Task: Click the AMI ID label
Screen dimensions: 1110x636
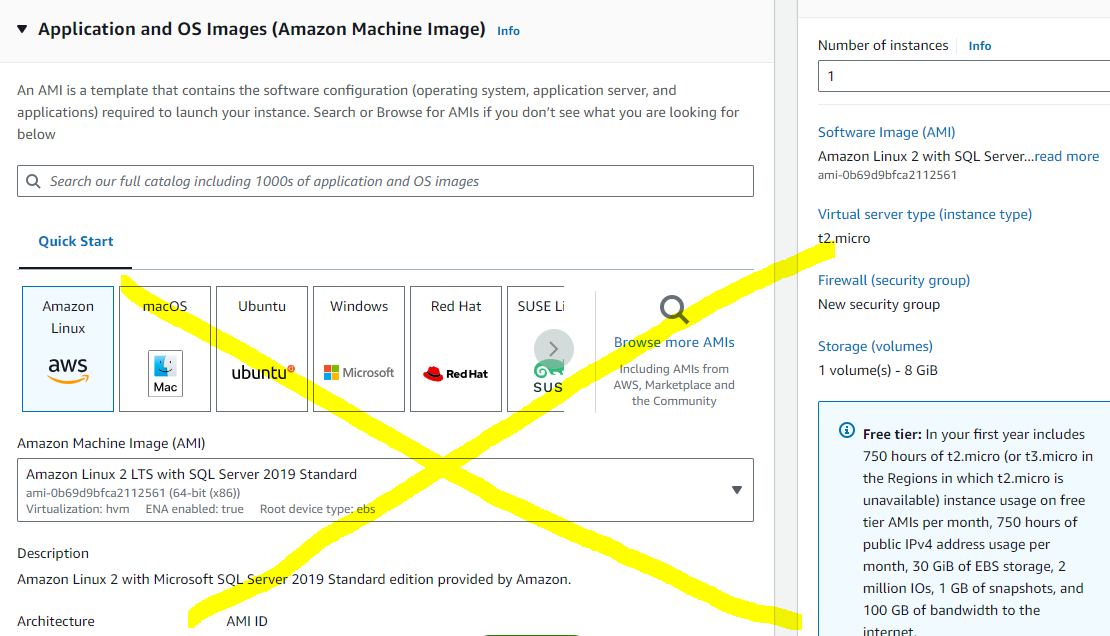Action: pyautogui.click(x=247, y=621)
